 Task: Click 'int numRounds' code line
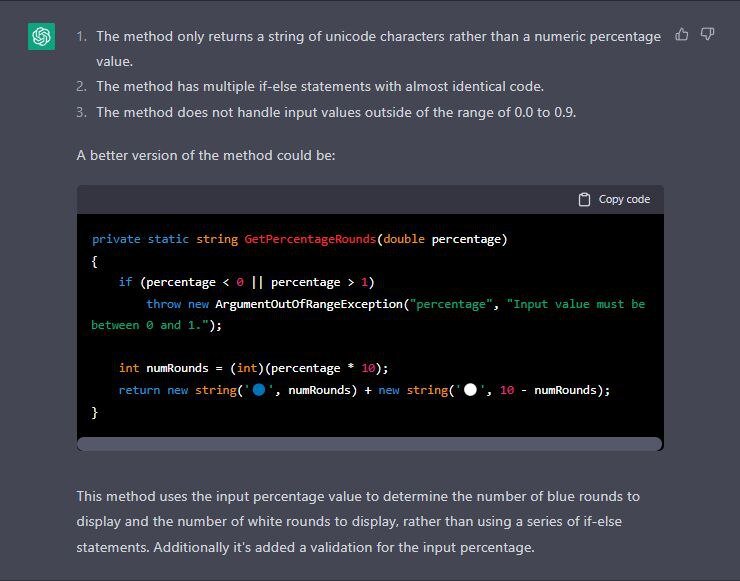254,368
